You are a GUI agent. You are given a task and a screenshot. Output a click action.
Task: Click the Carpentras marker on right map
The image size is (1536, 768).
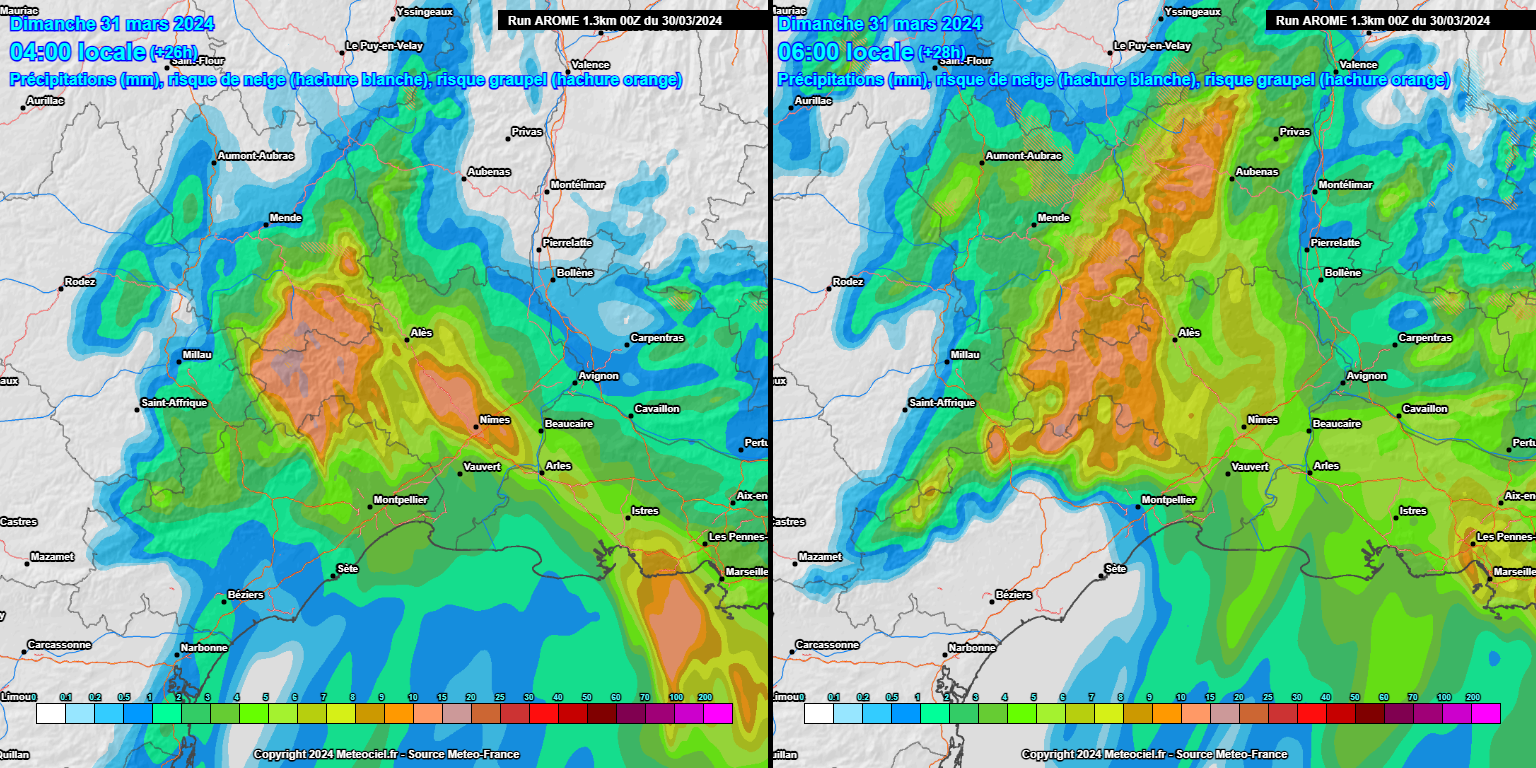tap(1395, 345)
